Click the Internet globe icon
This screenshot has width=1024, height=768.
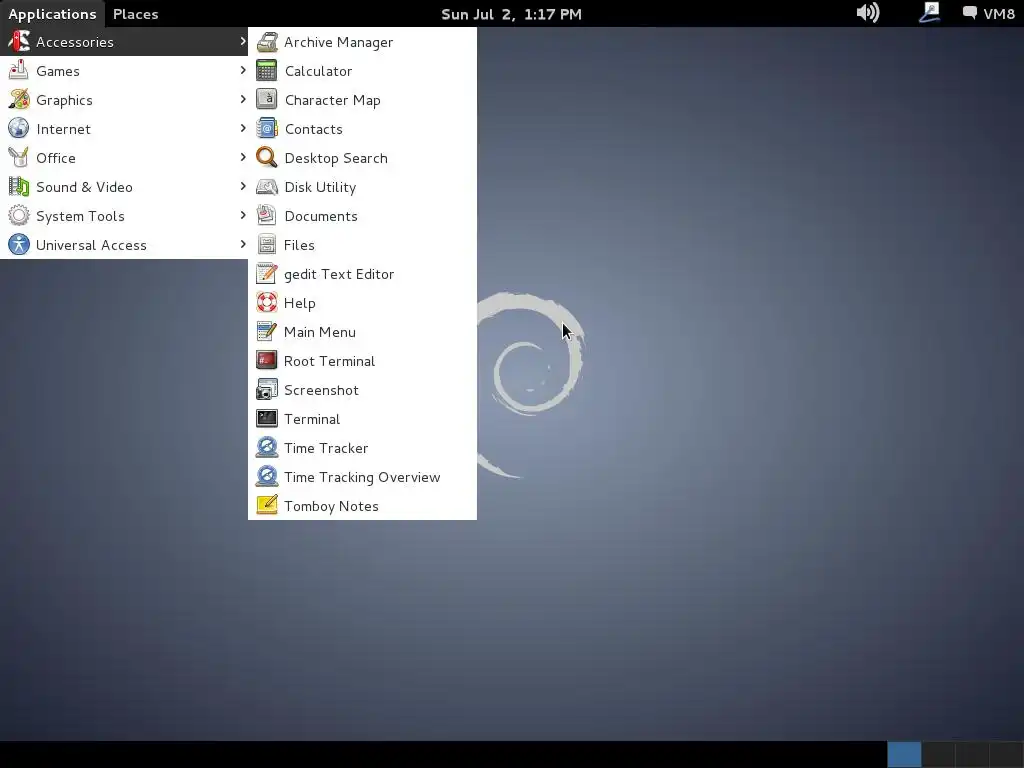18,129
